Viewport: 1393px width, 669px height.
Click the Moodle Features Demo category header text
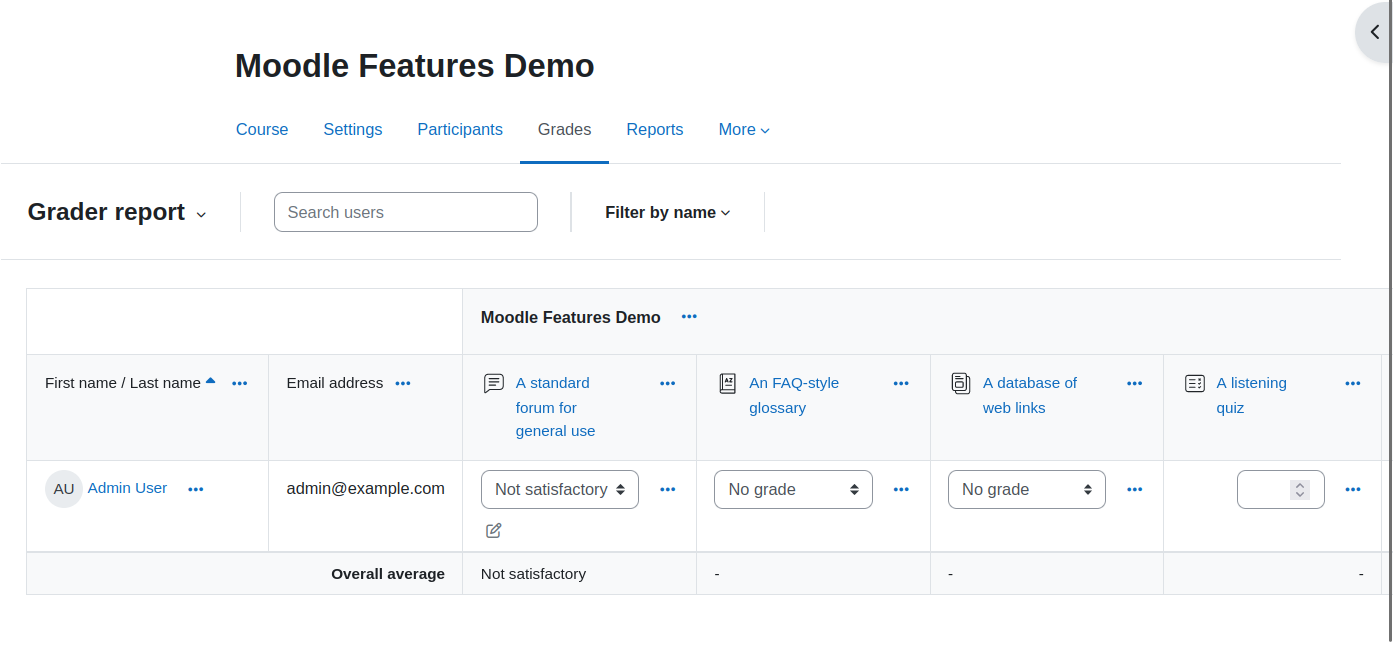(x=571, y=317)
